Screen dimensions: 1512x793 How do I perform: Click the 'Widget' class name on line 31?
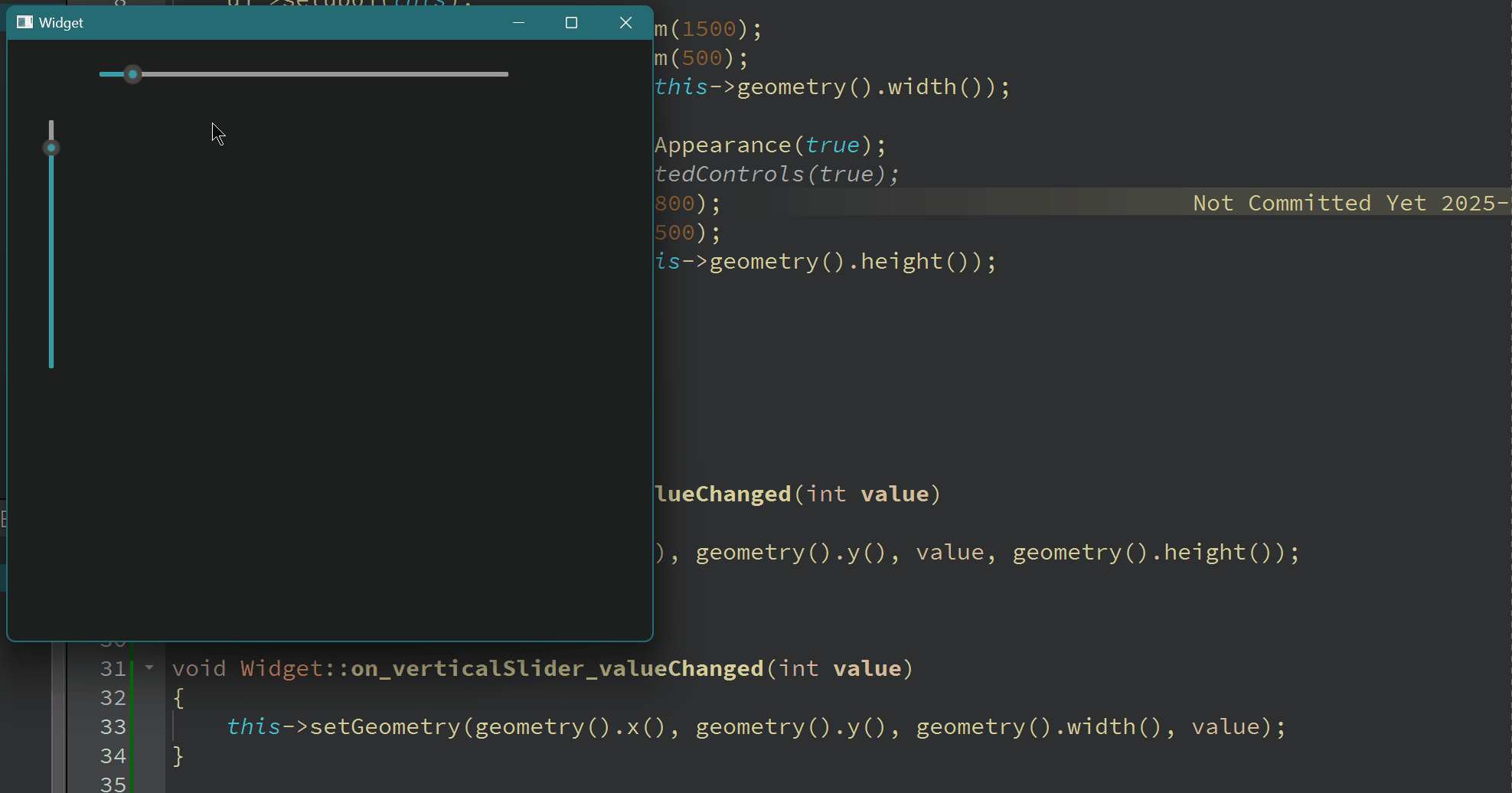[282, 668]
